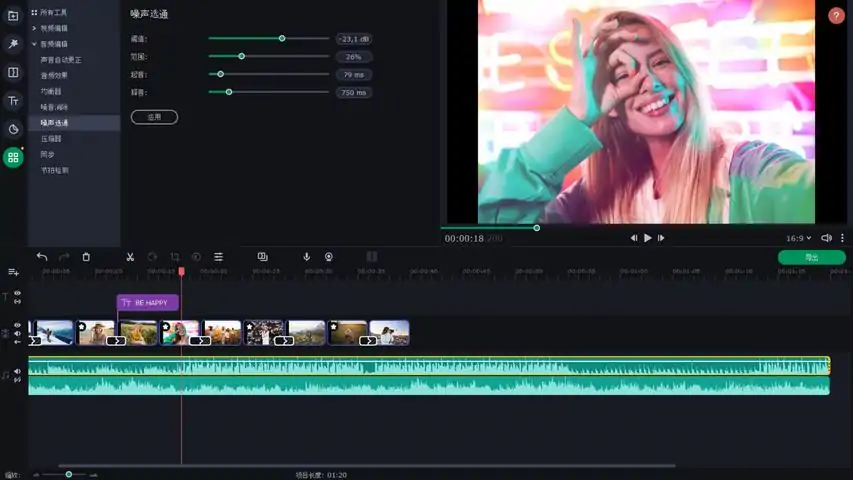The height and width of the screenshot is (480, 853).
Task: Click the -23.1 dB value field
Action: [x=354, y=39]
